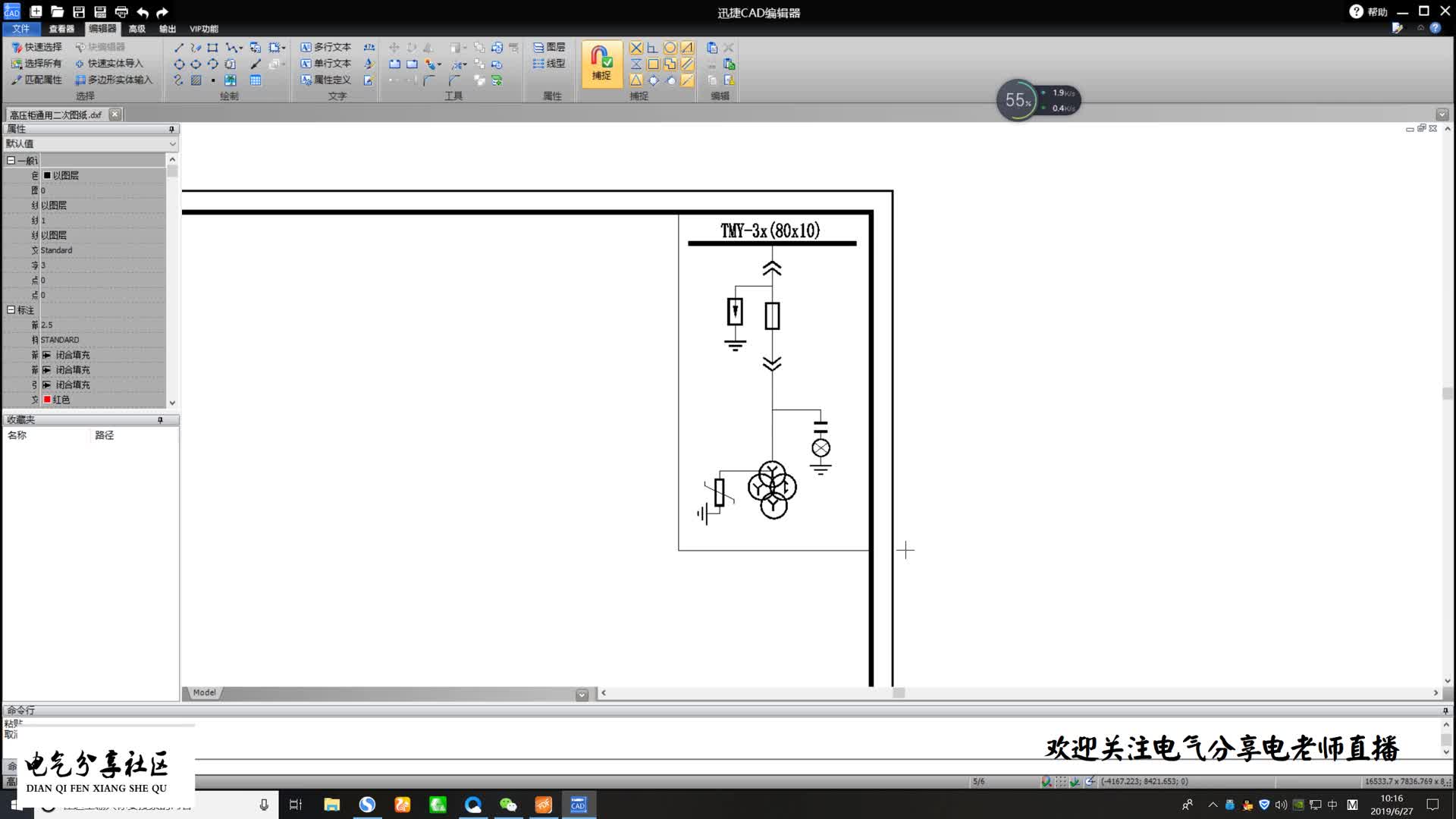Viewport: 1456px width, 819px height.
Task: Switch to the 输出 ribbon tab
Action: pyautogui.click(x=168, y=29)
